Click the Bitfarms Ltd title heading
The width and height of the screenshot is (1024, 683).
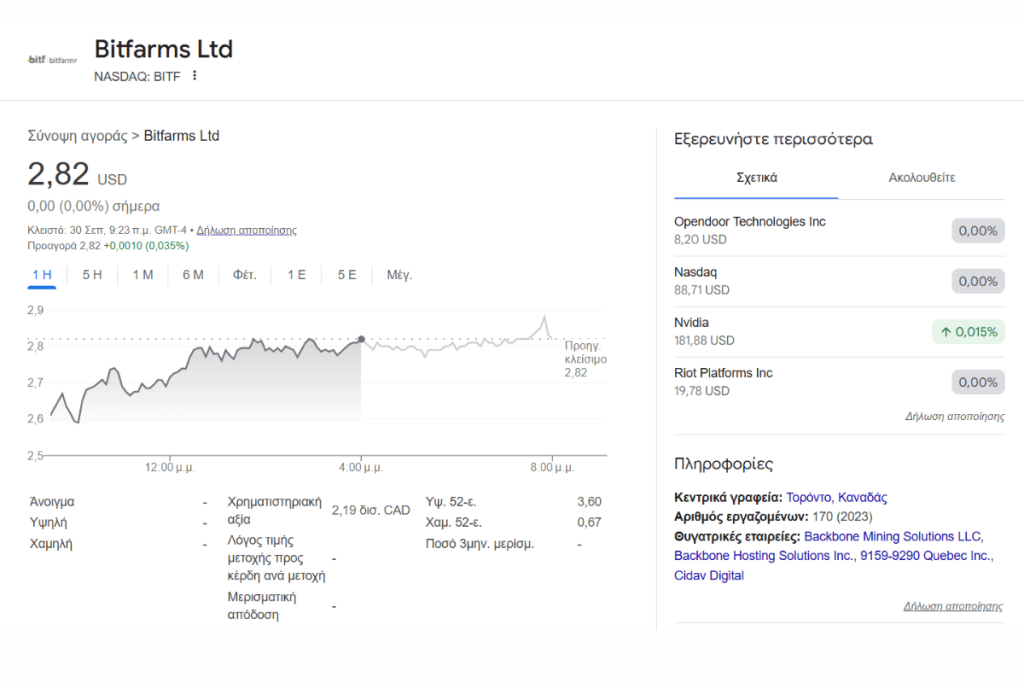click(163, 49)
